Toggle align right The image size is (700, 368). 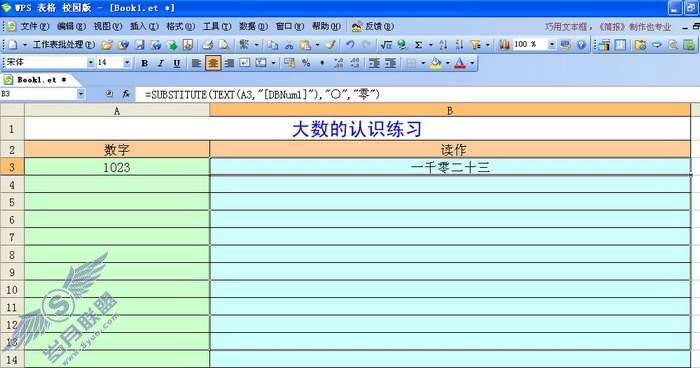tap(229, 63)
